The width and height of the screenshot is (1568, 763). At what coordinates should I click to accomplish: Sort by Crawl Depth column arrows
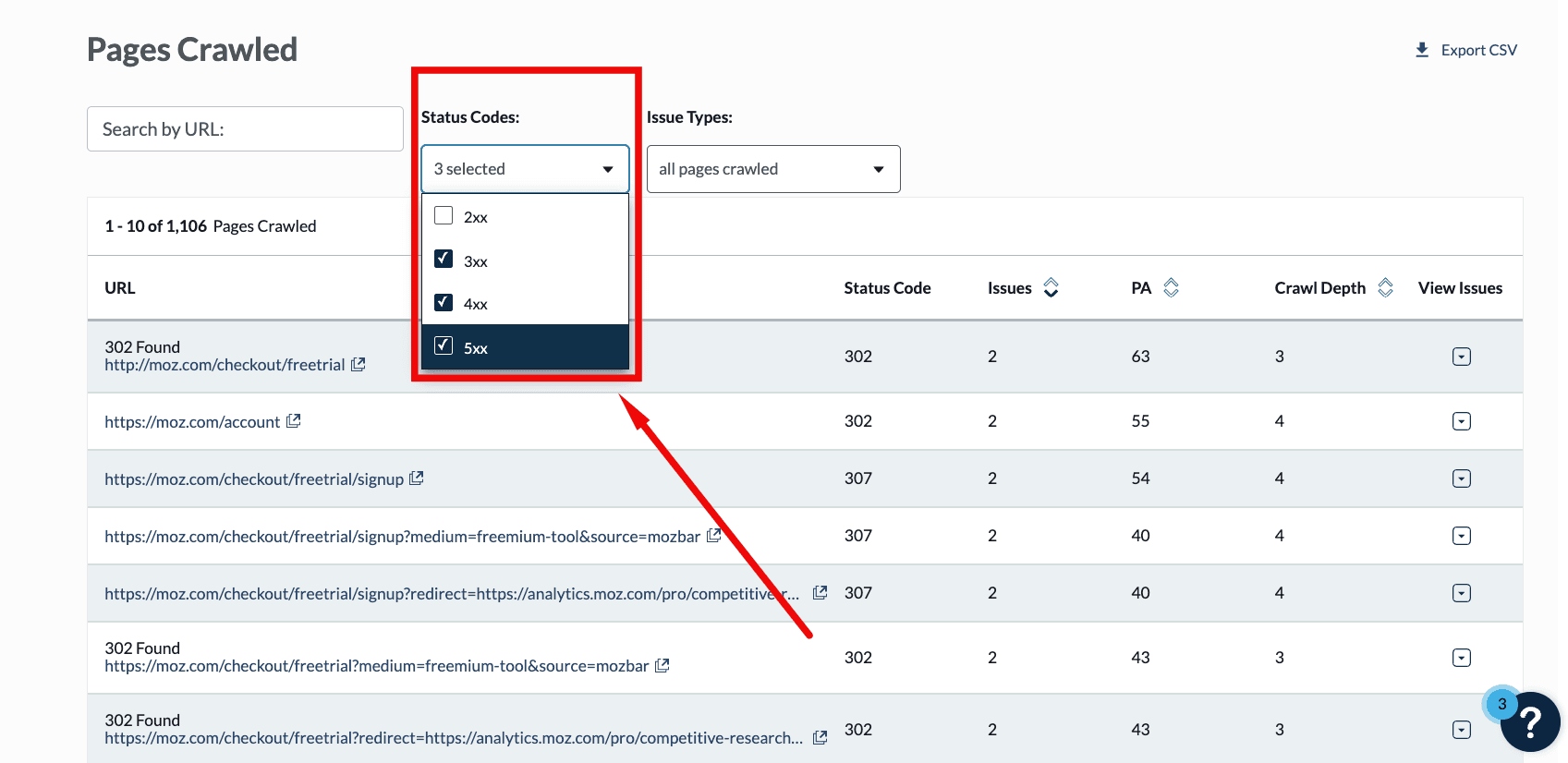1385,288
